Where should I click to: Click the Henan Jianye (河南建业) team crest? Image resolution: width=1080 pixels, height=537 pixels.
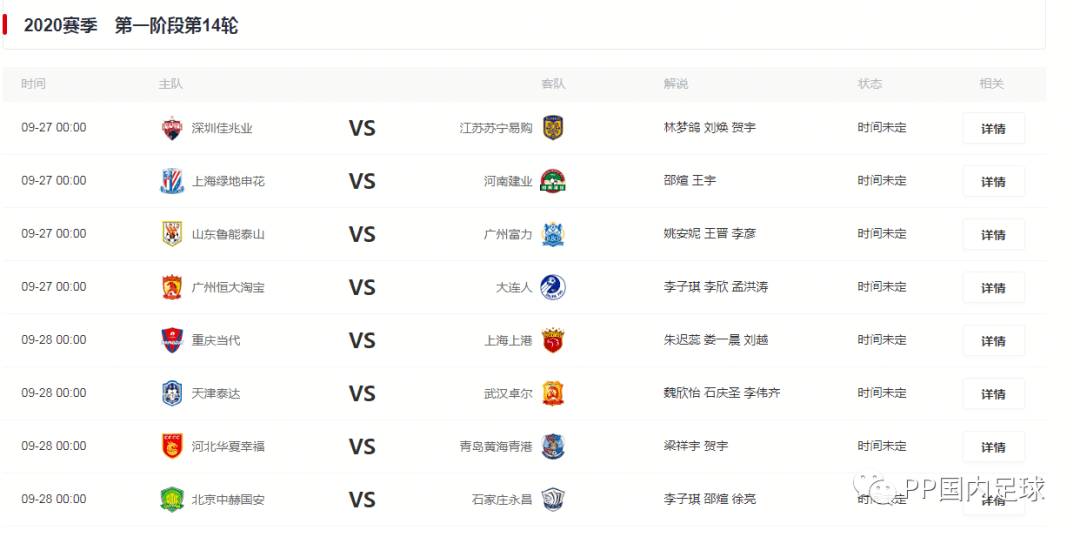[553, 181]
